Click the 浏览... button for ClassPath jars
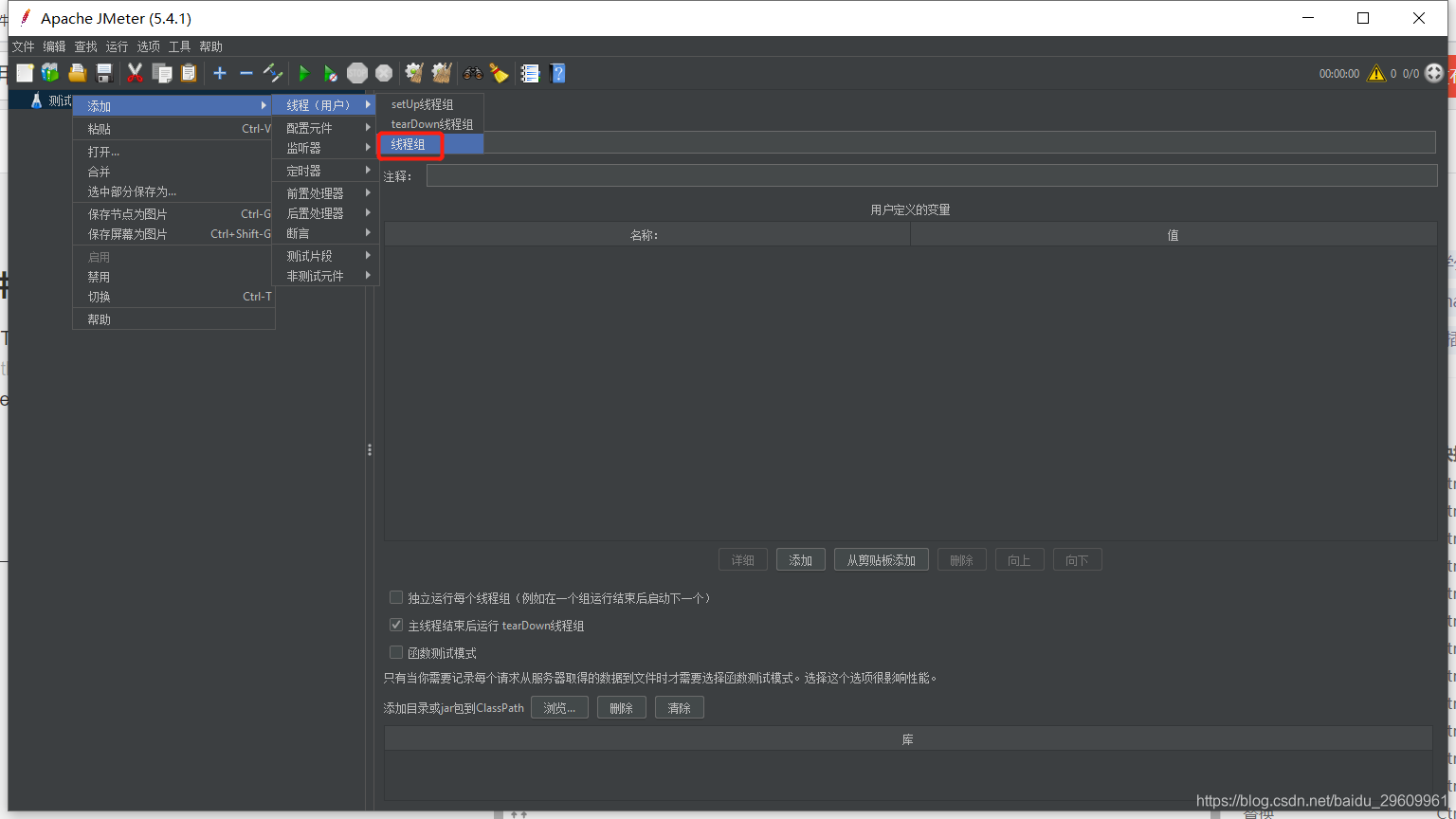Viewport: 1456px width, 819px height. (559, 706)
